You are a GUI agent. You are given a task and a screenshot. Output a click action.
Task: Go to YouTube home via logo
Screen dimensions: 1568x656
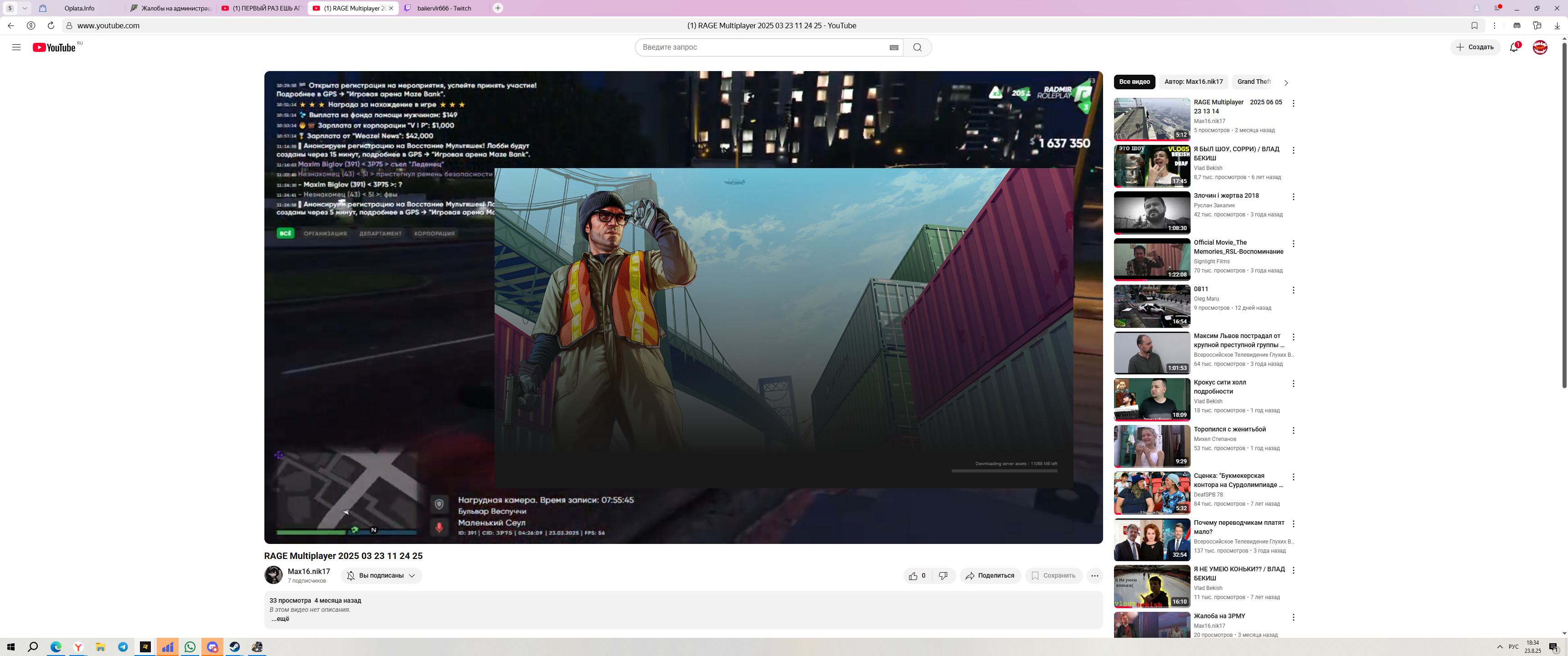[54, 47]
